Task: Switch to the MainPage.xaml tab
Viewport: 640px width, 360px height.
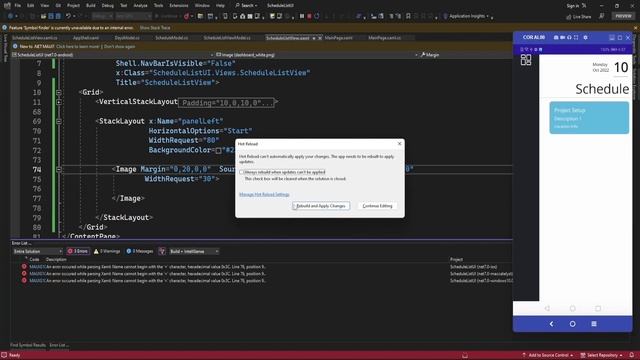Action: (339, 38)
